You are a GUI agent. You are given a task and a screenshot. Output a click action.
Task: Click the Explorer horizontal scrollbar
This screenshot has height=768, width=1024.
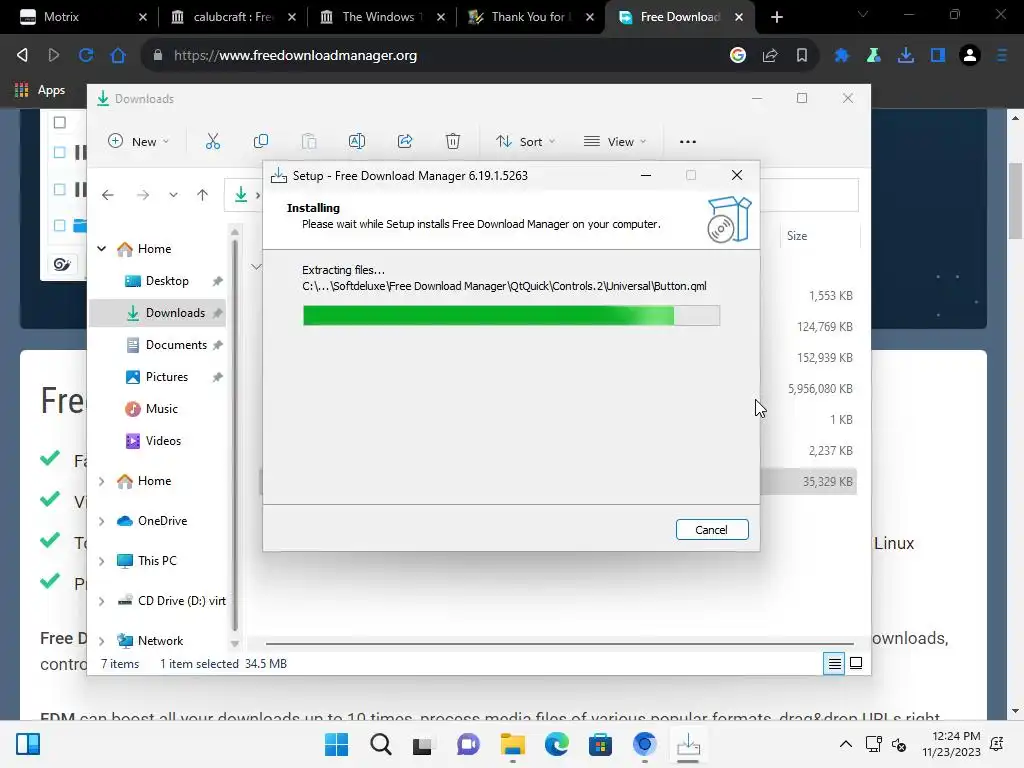pos(559,644)
